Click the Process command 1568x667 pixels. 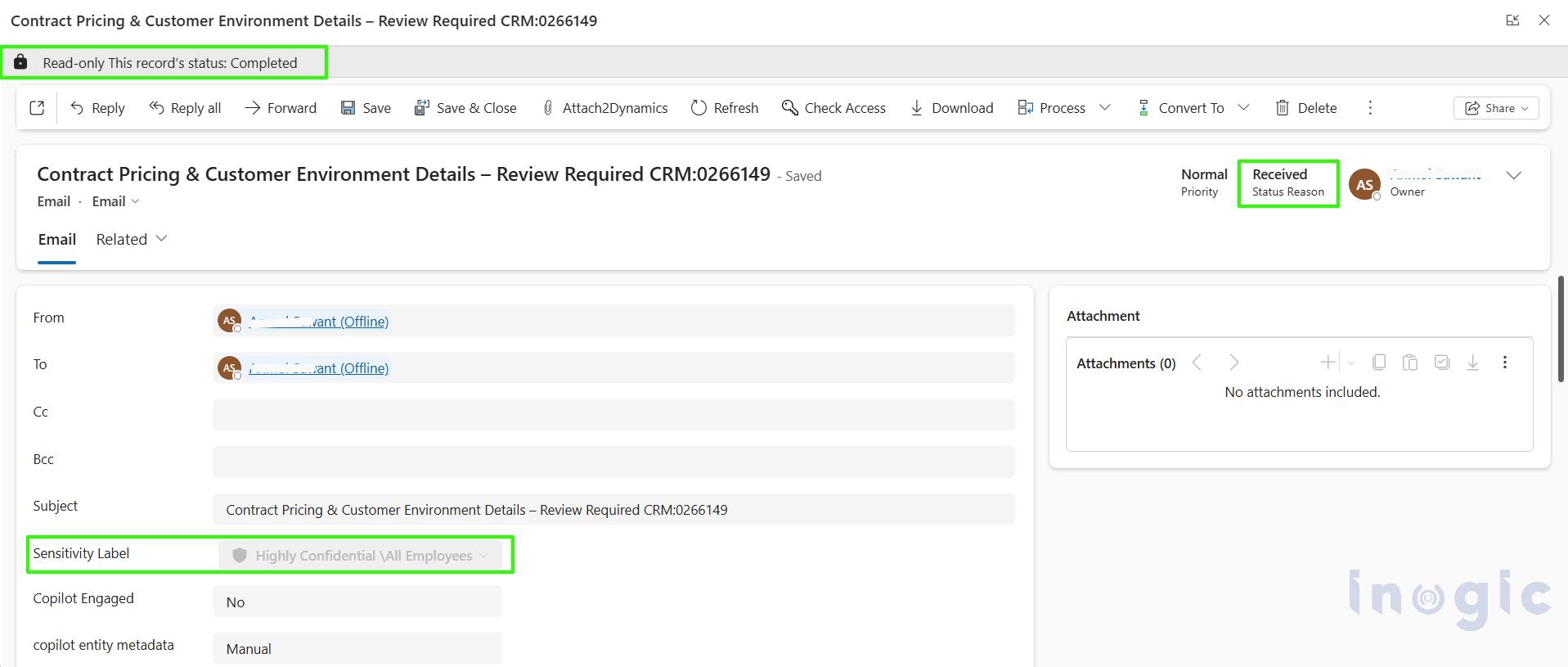pos(1051,108)
